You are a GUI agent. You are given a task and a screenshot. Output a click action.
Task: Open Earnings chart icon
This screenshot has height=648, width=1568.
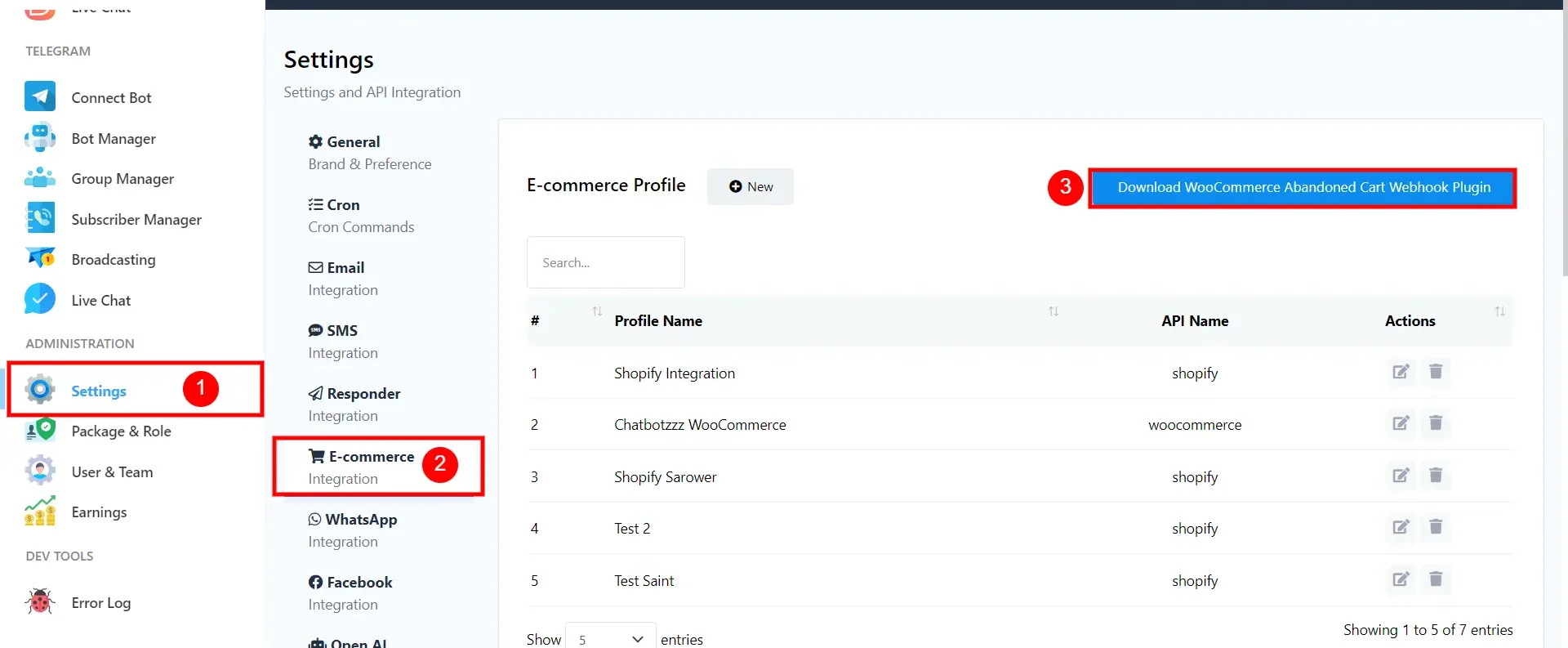coord(40,511)
